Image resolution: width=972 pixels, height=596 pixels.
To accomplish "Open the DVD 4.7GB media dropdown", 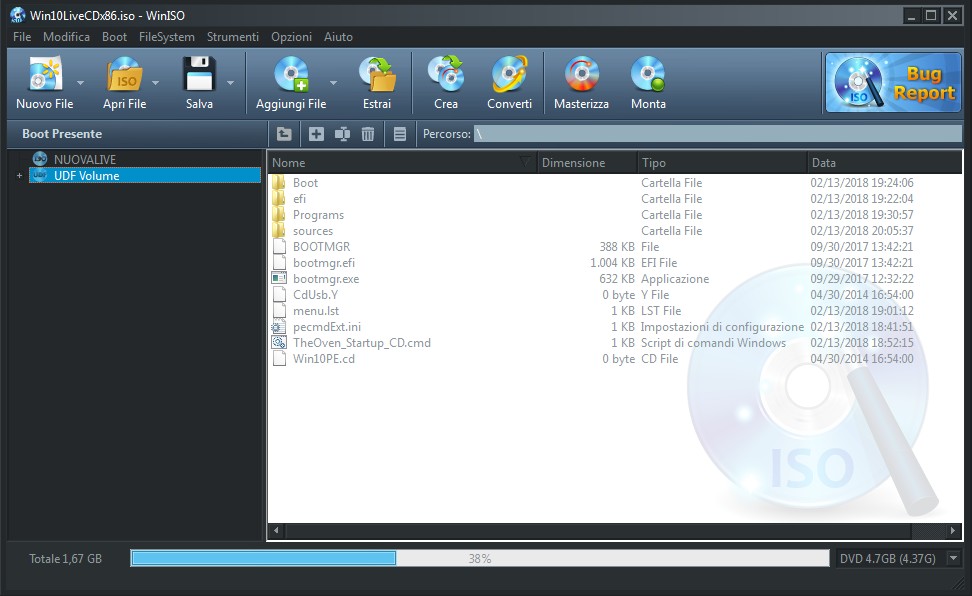I will click(953, 558).
